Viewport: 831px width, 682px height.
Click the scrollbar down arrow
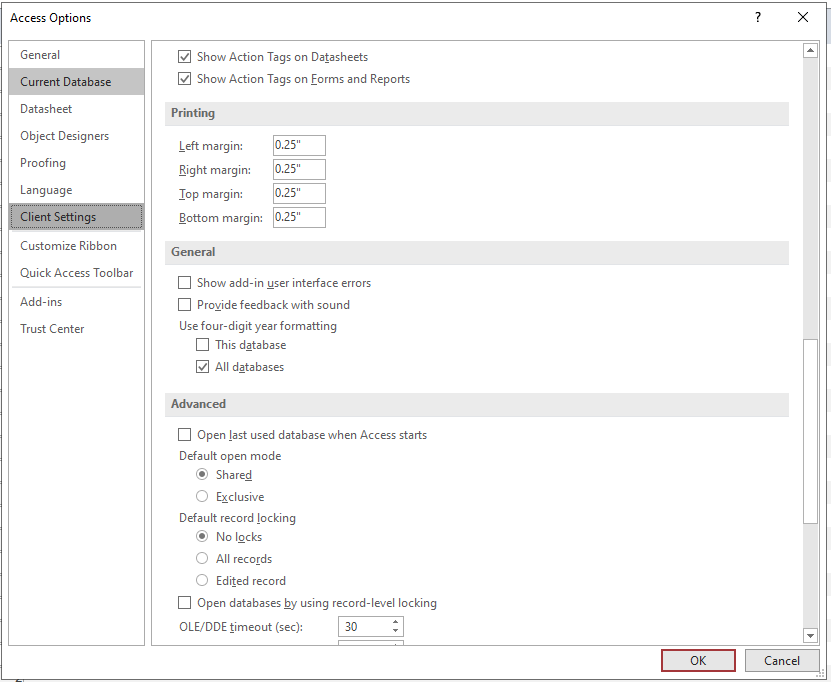810,635
